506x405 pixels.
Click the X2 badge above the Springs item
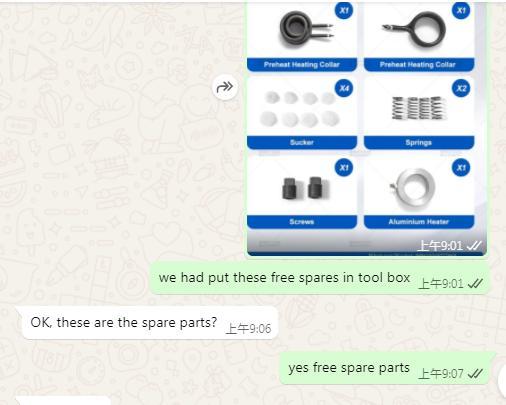[461, 88]
